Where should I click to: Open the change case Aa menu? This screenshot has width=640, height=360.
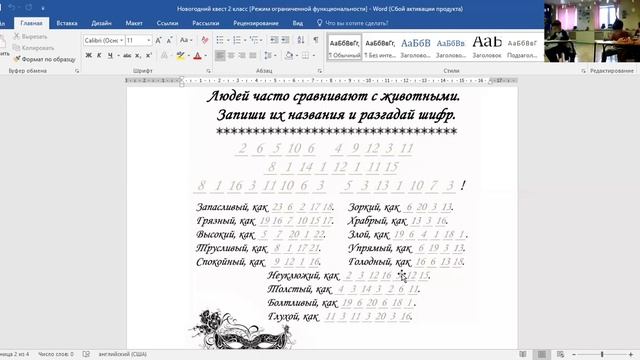coord(186,40)
